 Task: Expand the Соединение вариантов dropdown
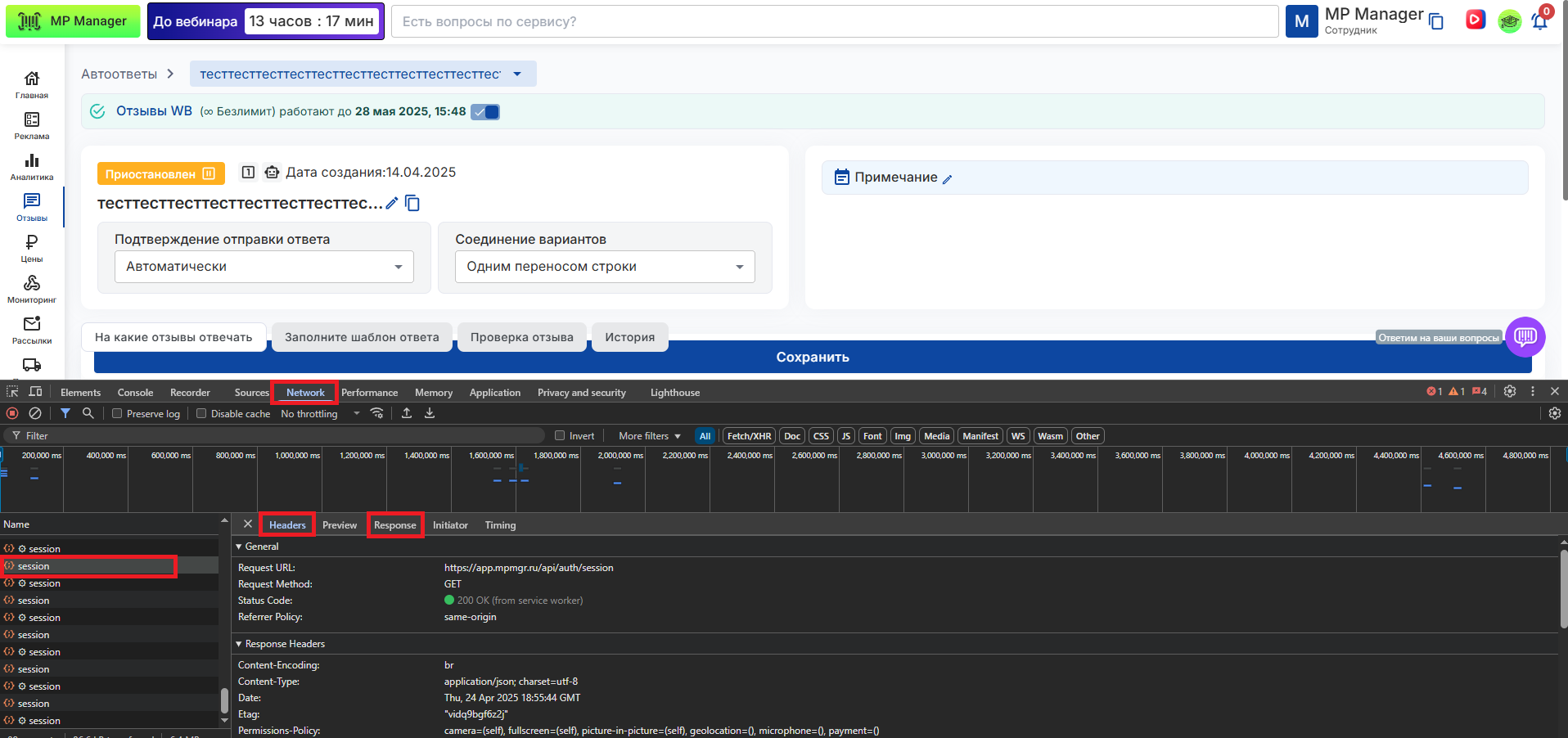[x=604, y=267]
